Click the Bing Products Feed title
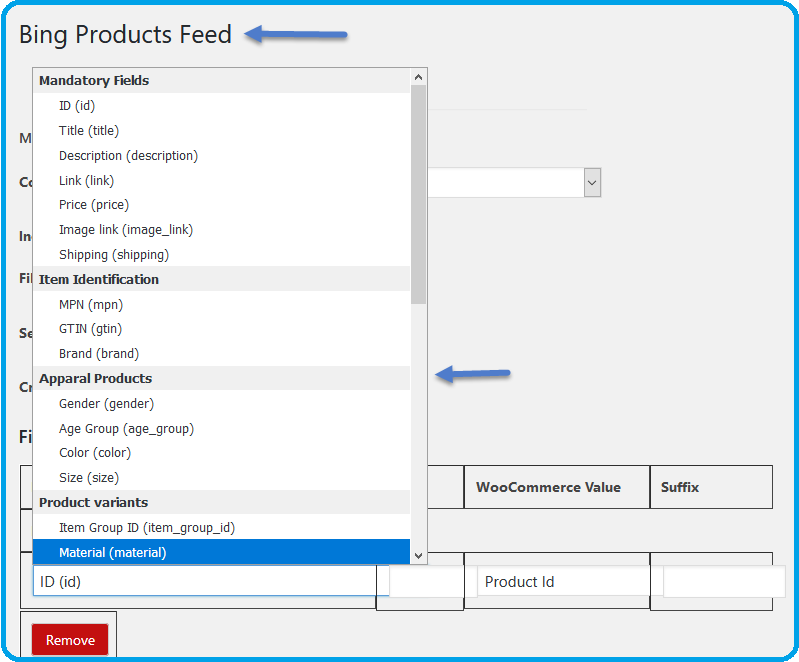 point(125,35)
